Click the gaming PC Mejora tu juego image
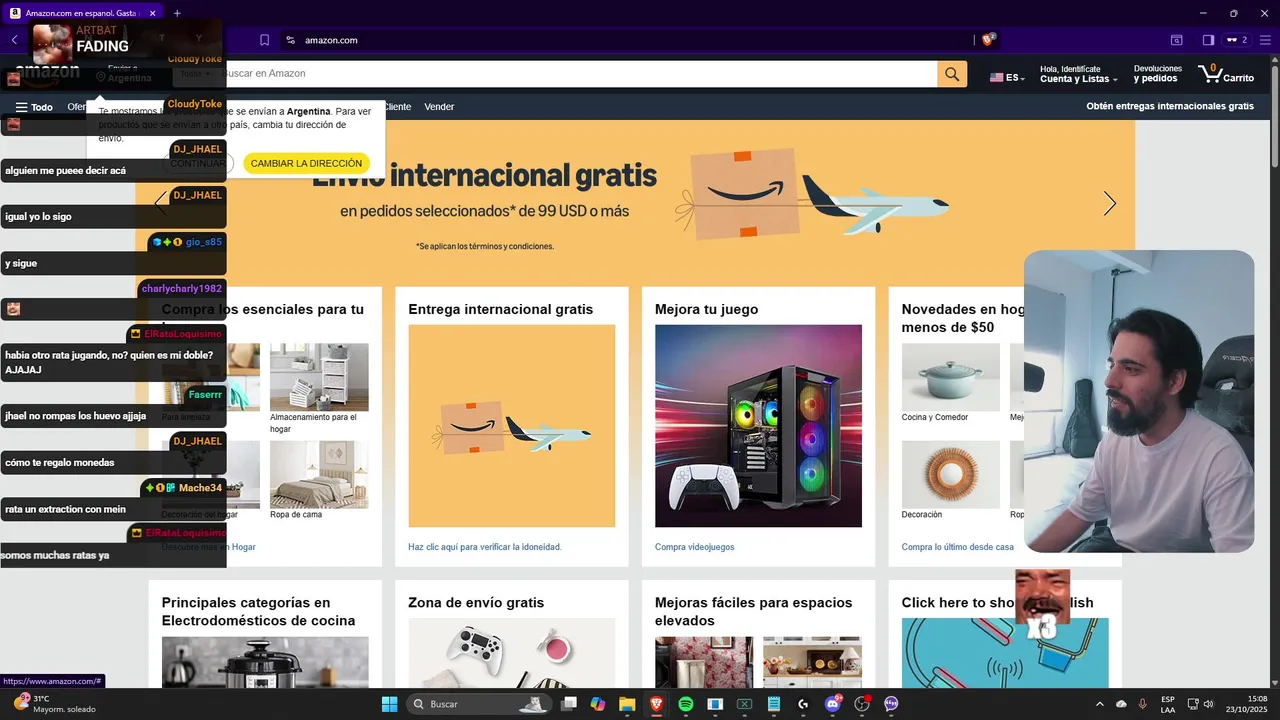Image resolution: width=1280 pixels, height=720 pixels. point(758,425)
